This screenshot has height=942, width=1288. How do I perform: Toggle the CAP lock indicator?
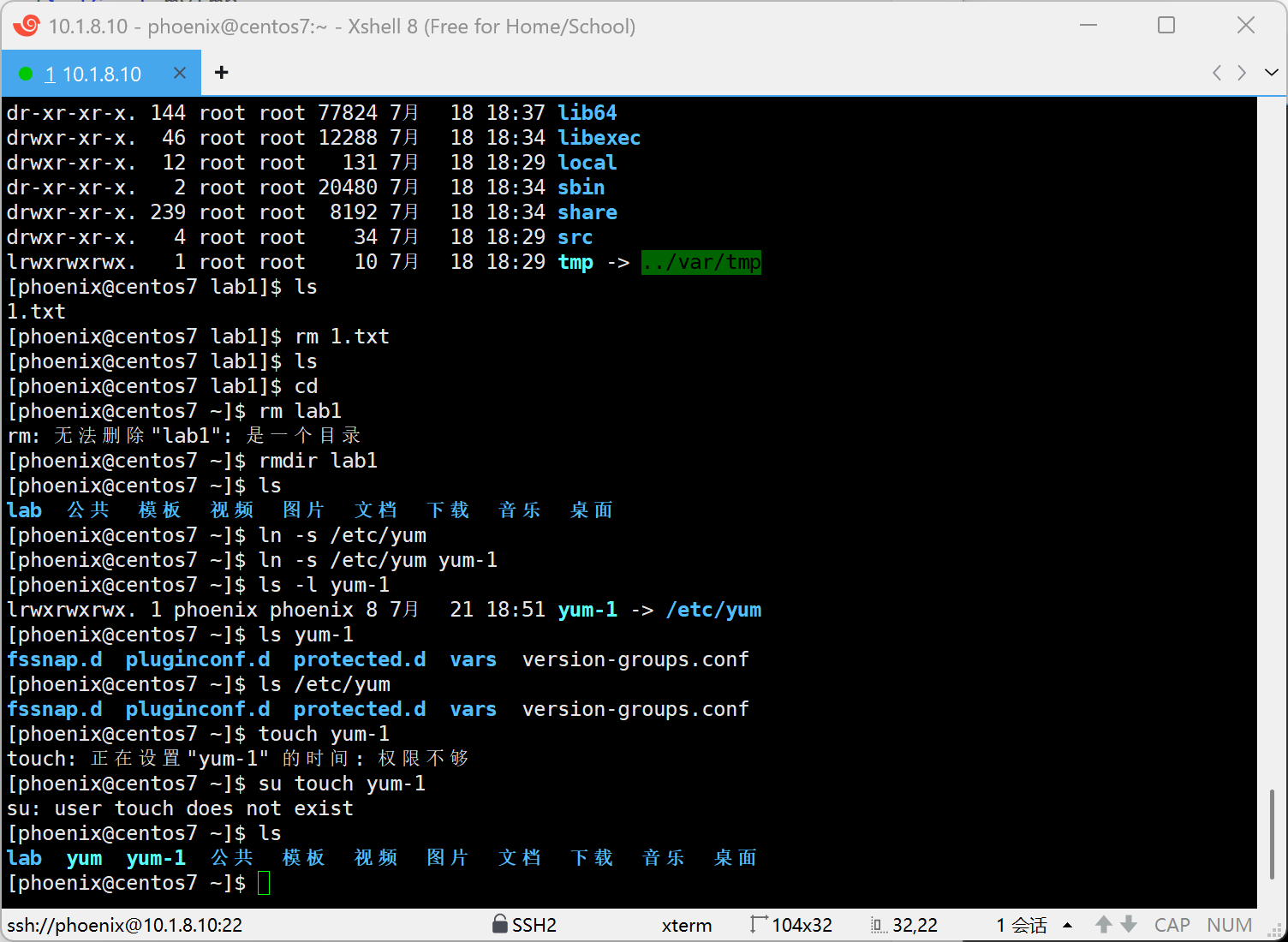1172,925
